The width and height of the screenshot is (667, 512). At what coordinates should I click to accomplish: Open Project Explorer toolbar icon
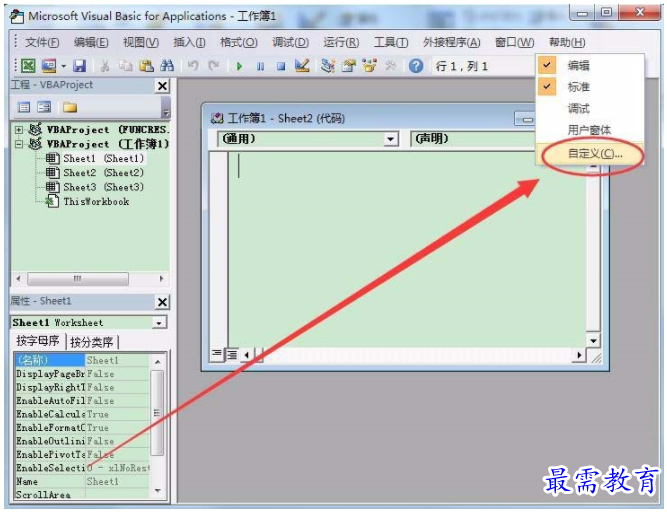coord(328,65)
